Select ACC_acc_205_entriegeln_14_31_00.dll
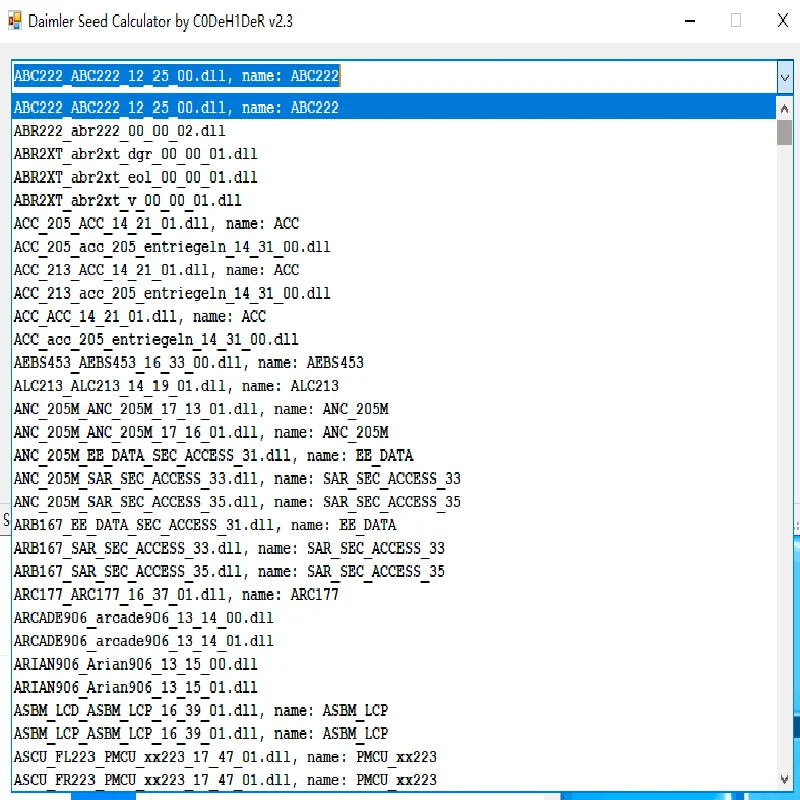Screen dimensions: 800x800 click(x=393, y=339)
